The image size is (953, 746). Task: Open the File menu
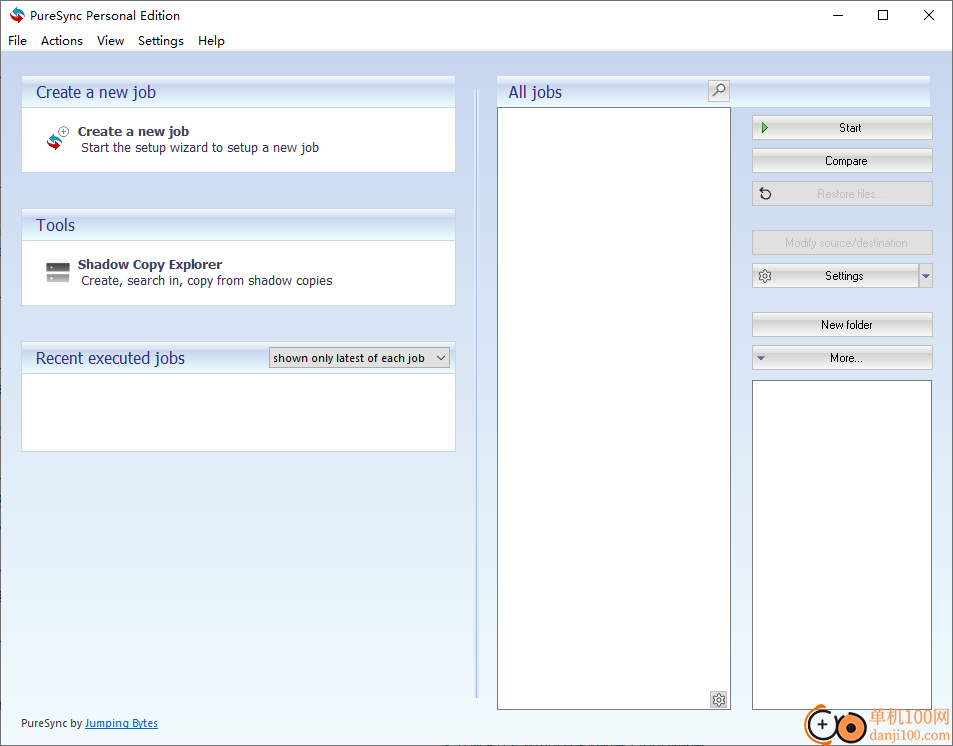coord(18,41)
